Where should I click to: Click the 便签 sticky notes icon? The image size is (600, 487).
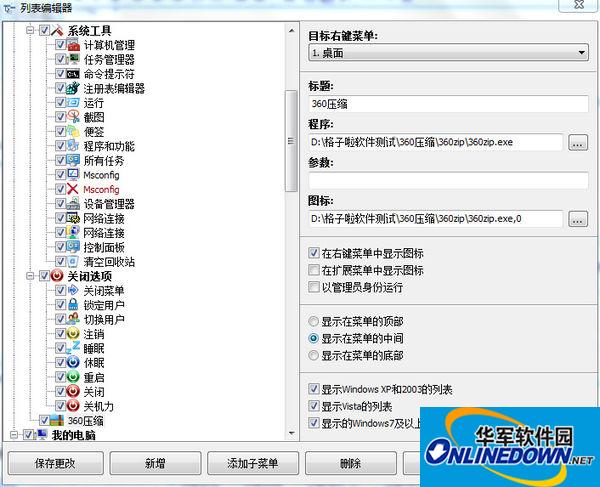tap(73, 131)
